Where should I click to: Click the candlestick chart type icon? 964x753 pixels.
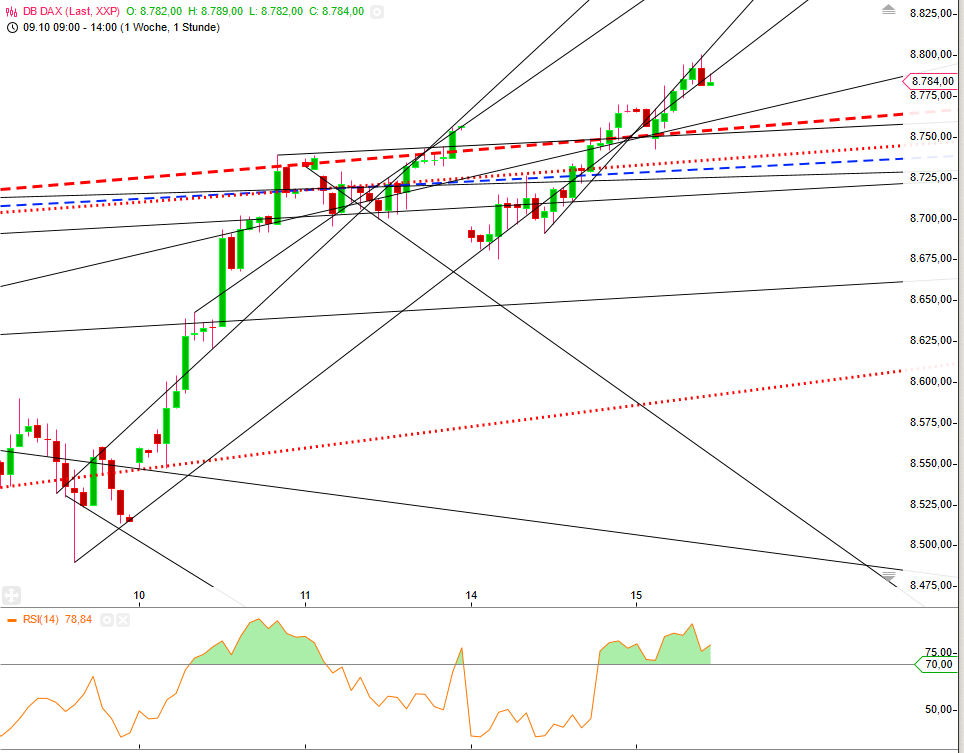tap(10, 10)
